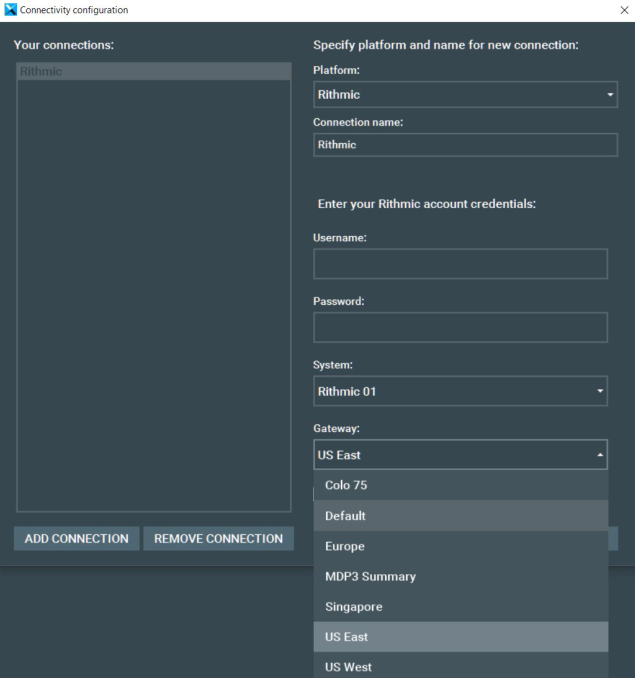Click the Connection name field
635x678 pixels.
click(x=466, y=145)
